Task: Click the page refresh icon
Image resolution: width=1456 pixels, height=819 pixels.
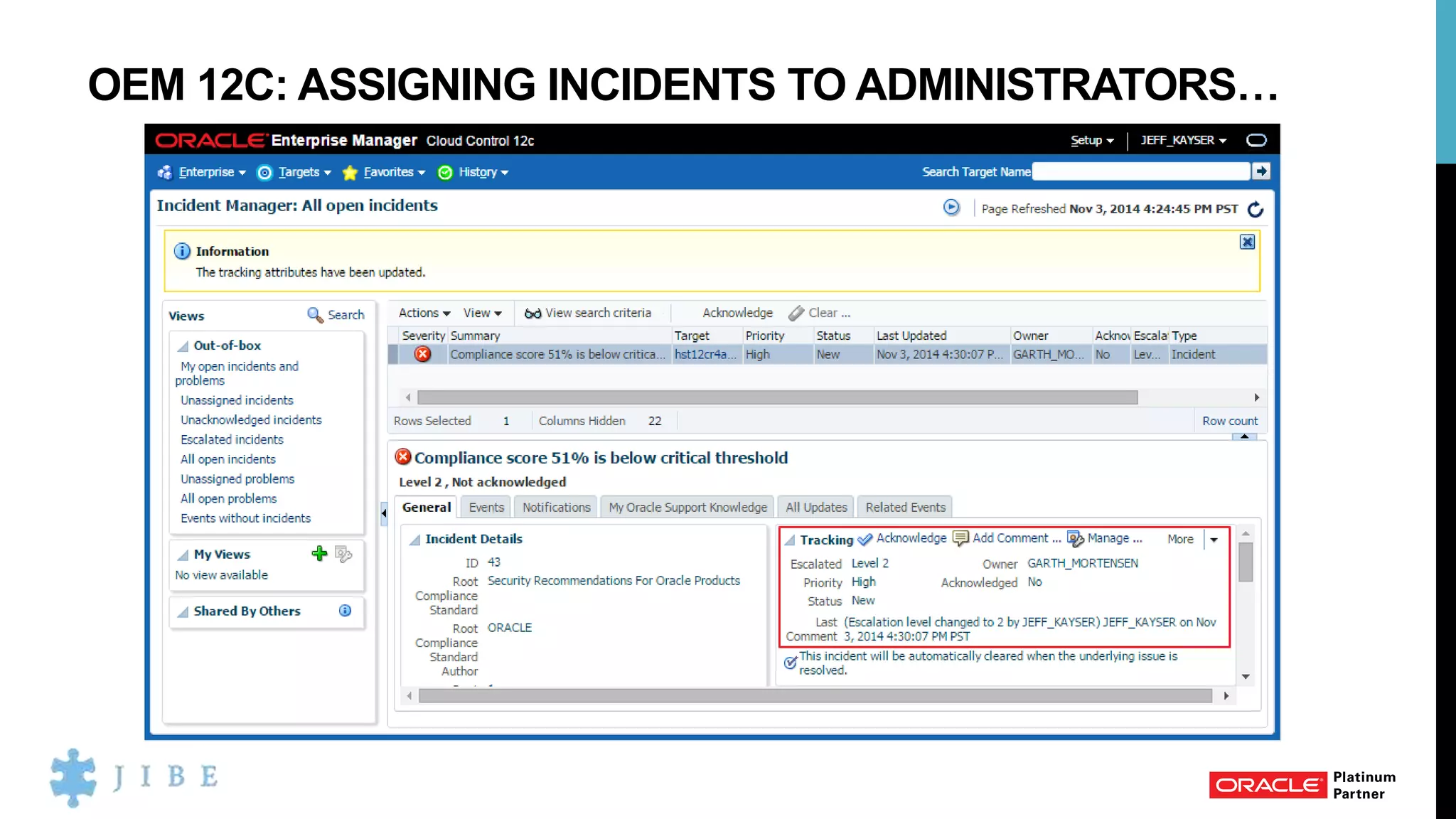Action: (1256, 209)
